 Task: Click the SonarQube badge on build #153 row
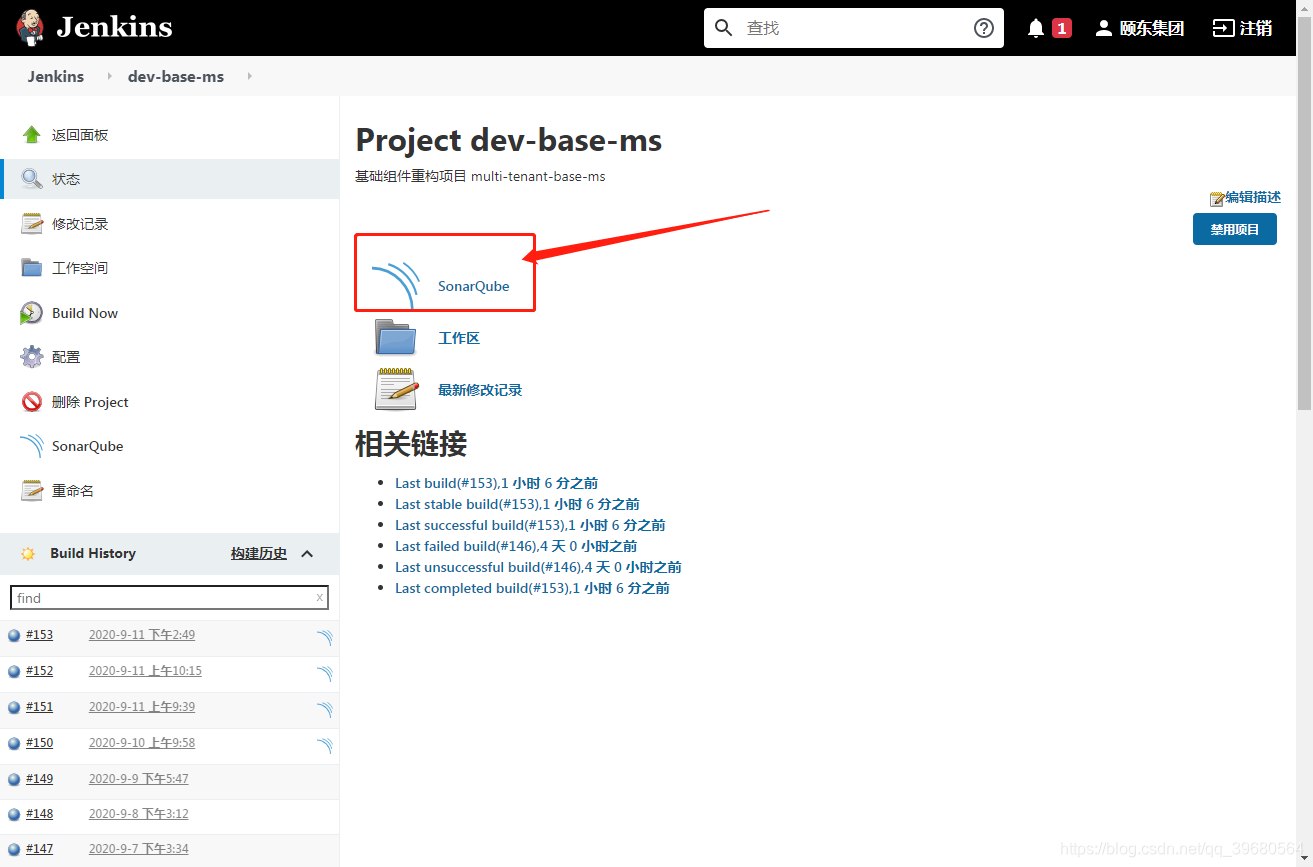[324, 638]
